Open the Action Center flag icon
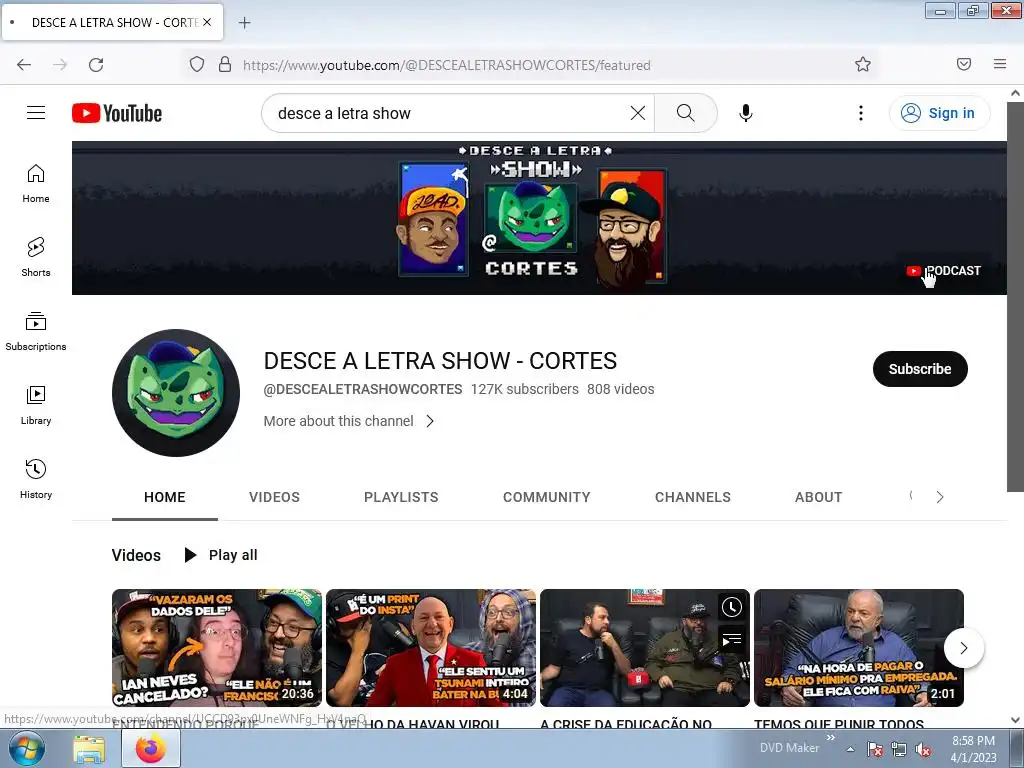Viewport: 1024px width, 768px height. 875,750
